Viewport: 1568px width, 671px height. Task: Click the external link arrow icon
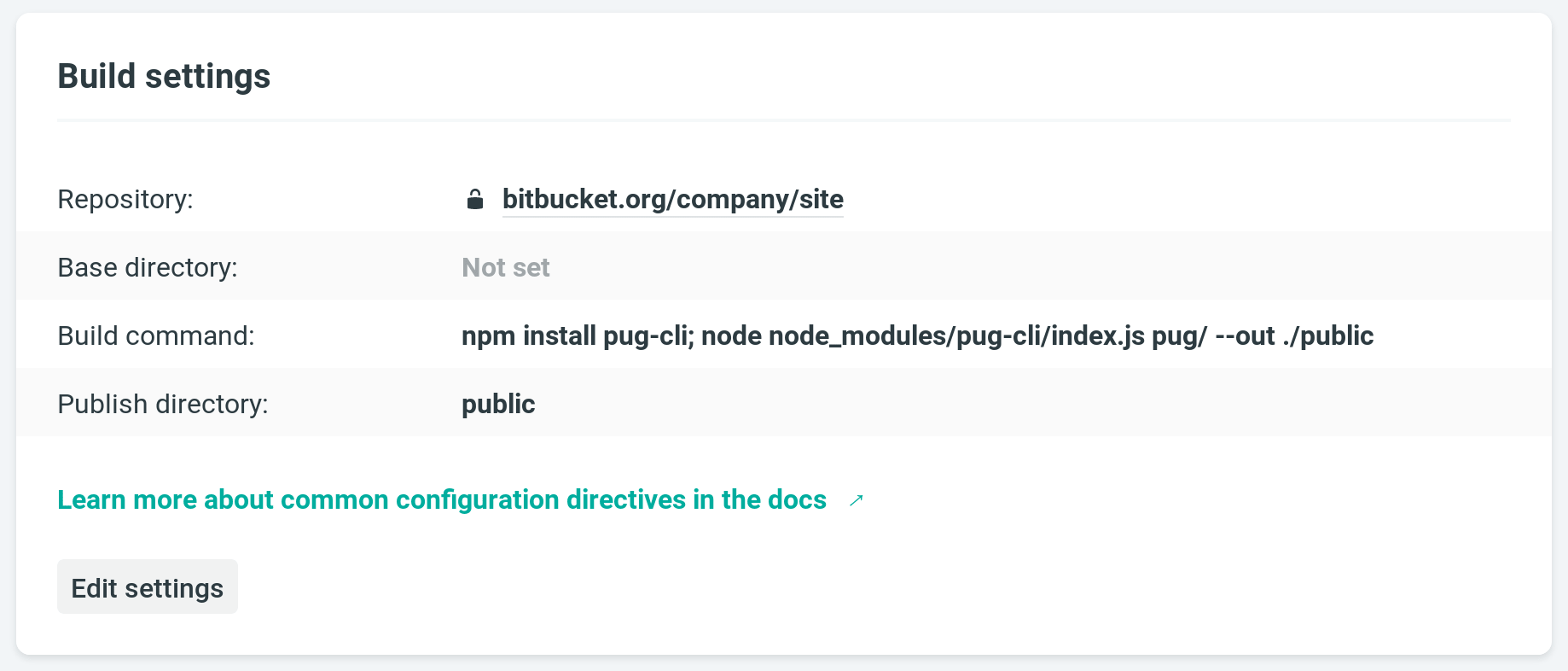click(x=857, y=500)
